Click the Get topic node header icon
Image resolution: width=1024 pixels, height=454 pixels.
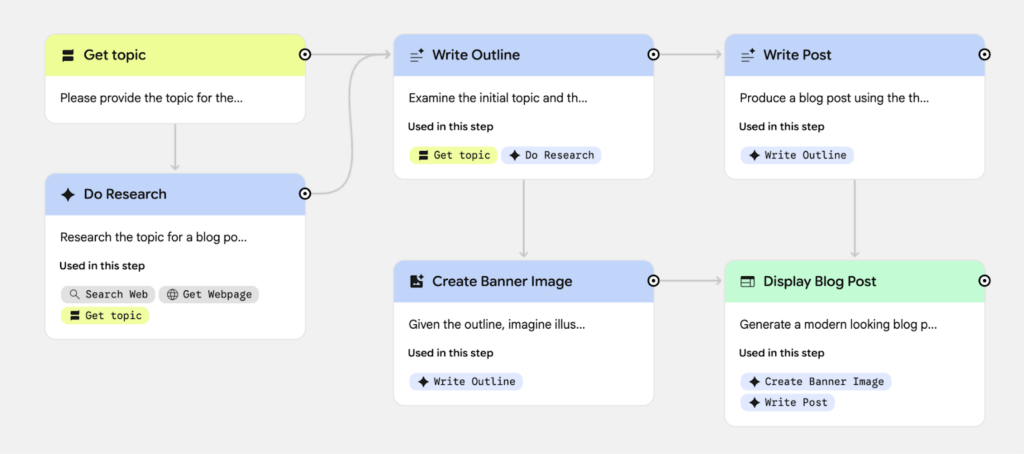coord(67,56)
